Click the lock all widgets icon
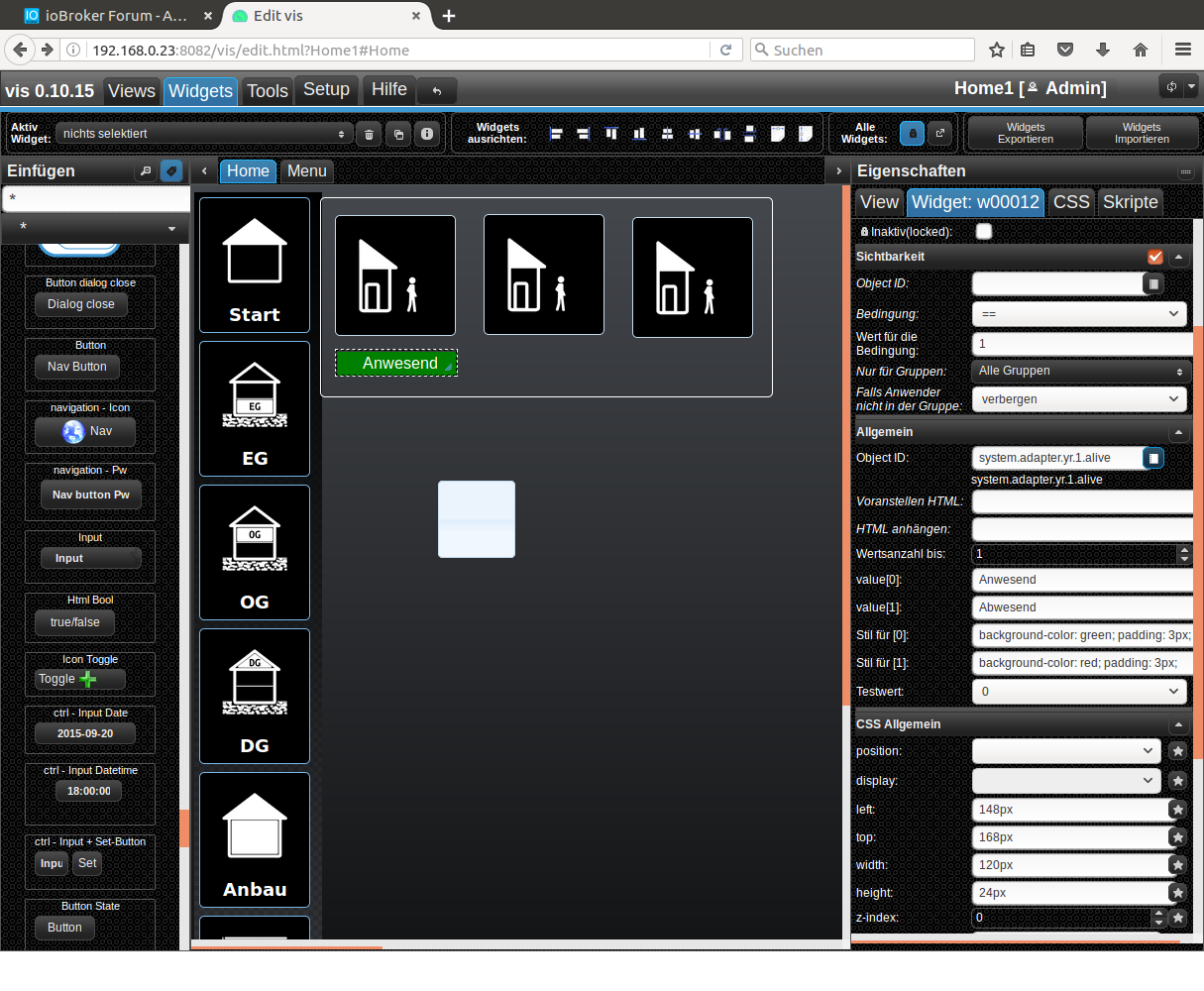1204x991 pixels. pos(912,133)
